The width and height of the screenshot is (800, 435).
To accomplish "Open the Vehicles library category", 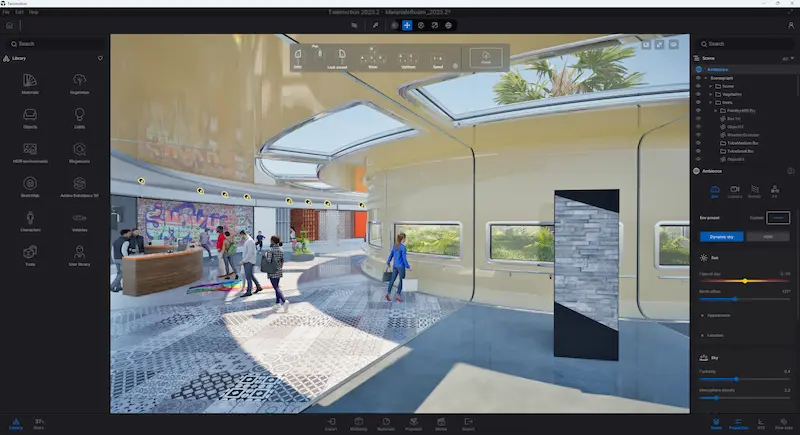I will click(79, 222).
